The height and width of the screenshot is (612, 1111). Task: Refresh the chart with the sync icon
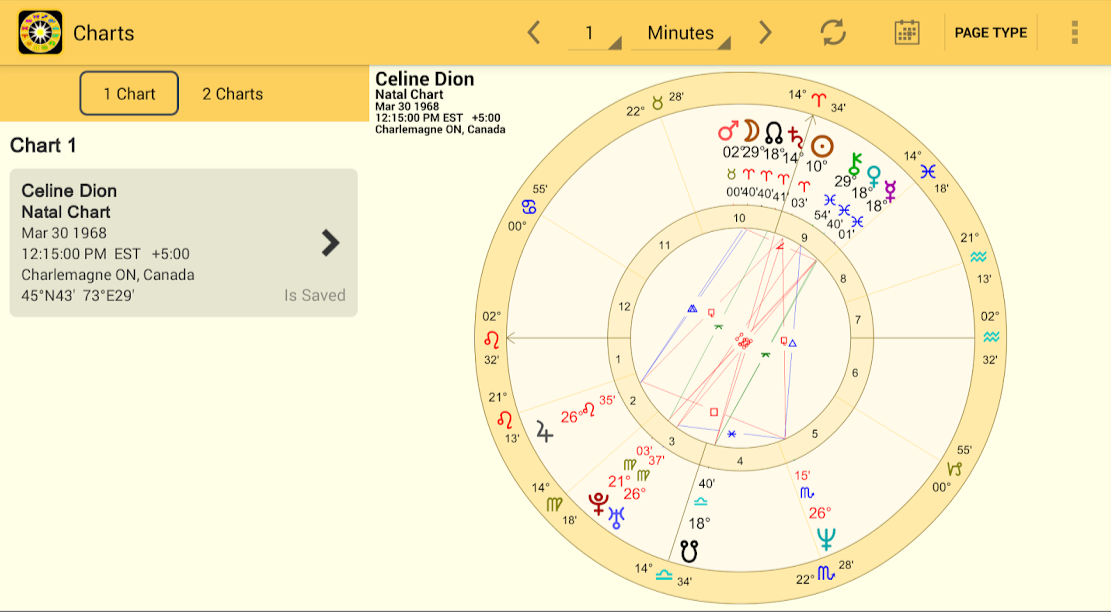833,33
